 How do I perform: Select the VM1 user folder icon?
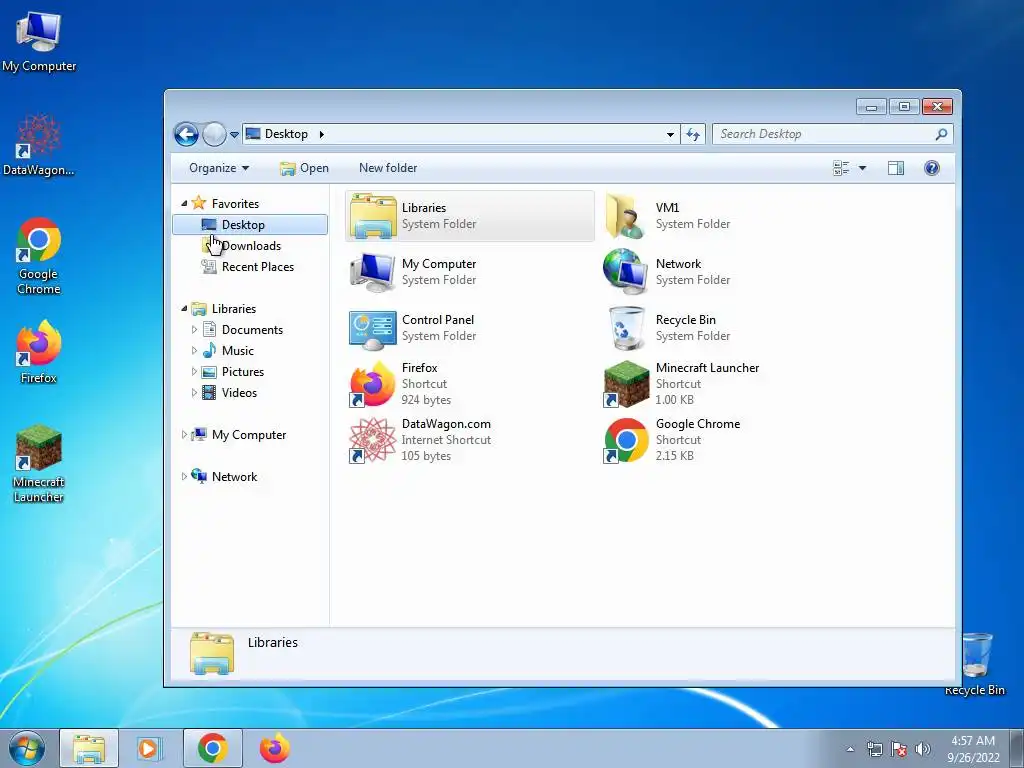pos(626,216)
